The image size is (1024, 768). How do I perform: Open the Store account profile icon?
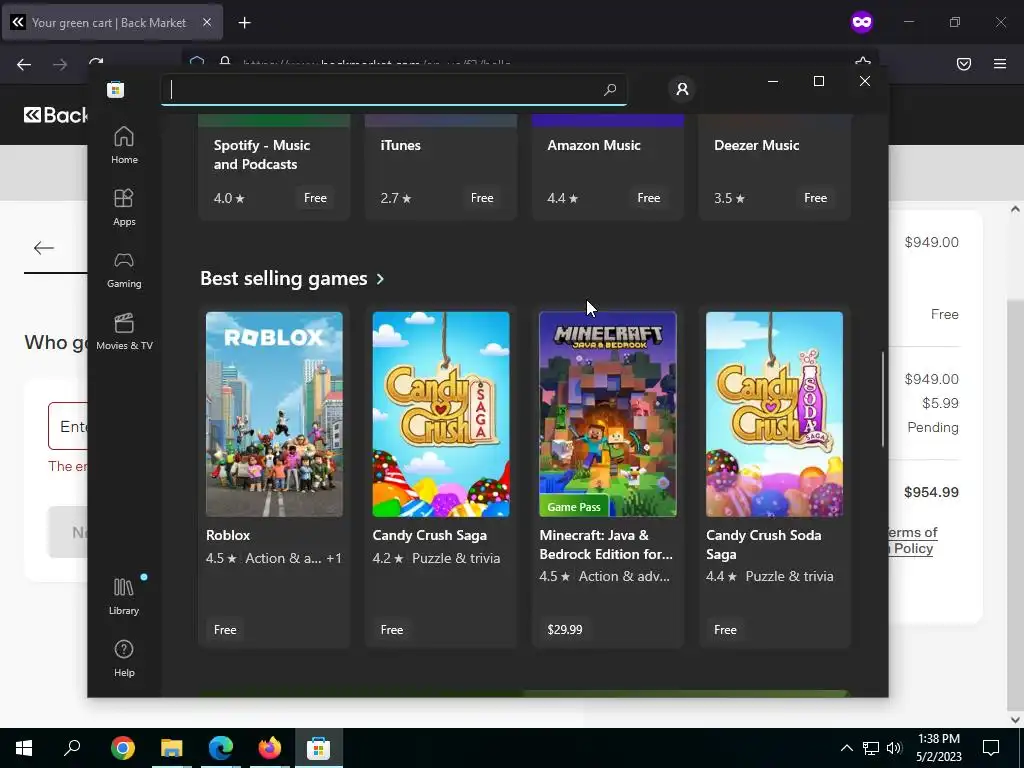[x=682, y=89]
